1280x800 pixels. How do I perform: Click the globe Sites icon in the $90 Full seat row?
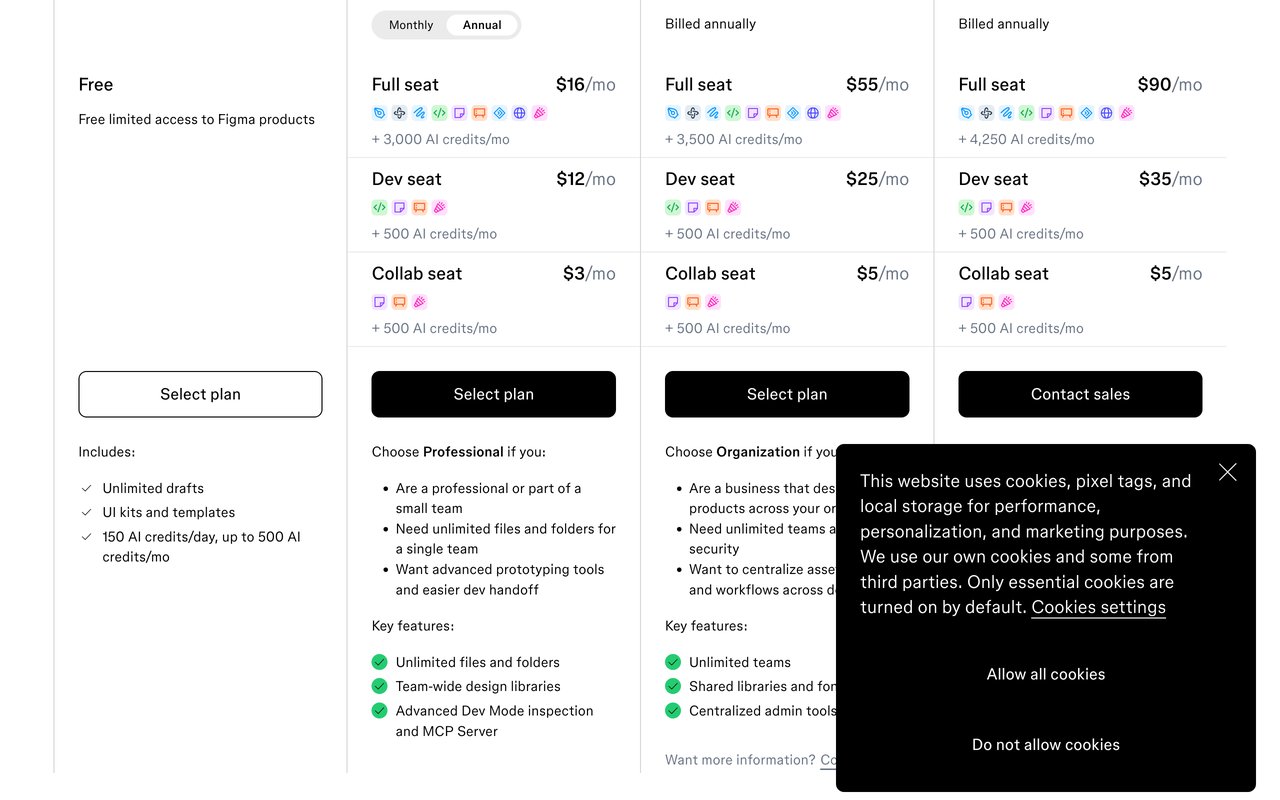pos(1106,113)
